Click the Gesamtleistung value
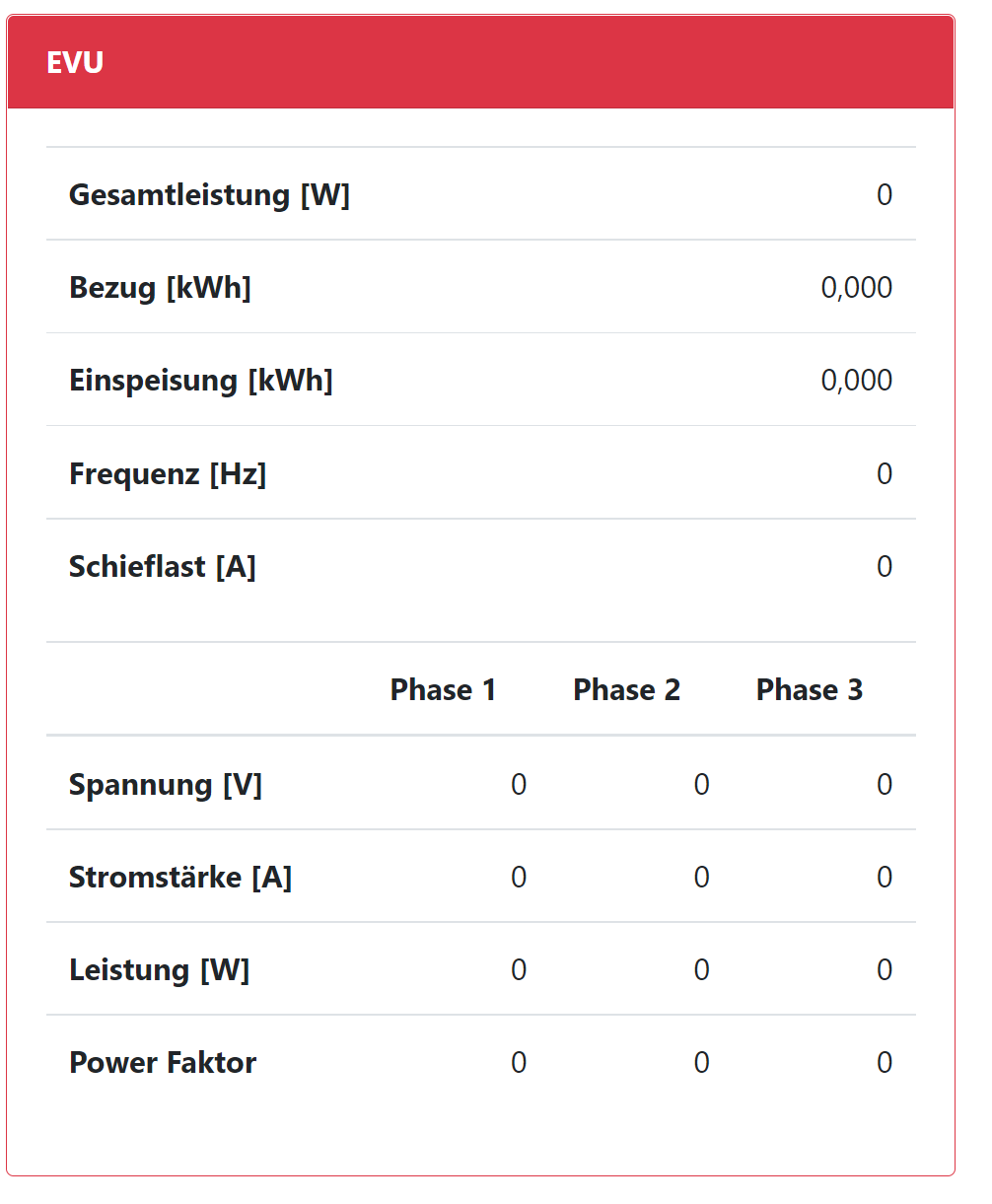Viewport: 992px width, 1204px height. point(884,194)
